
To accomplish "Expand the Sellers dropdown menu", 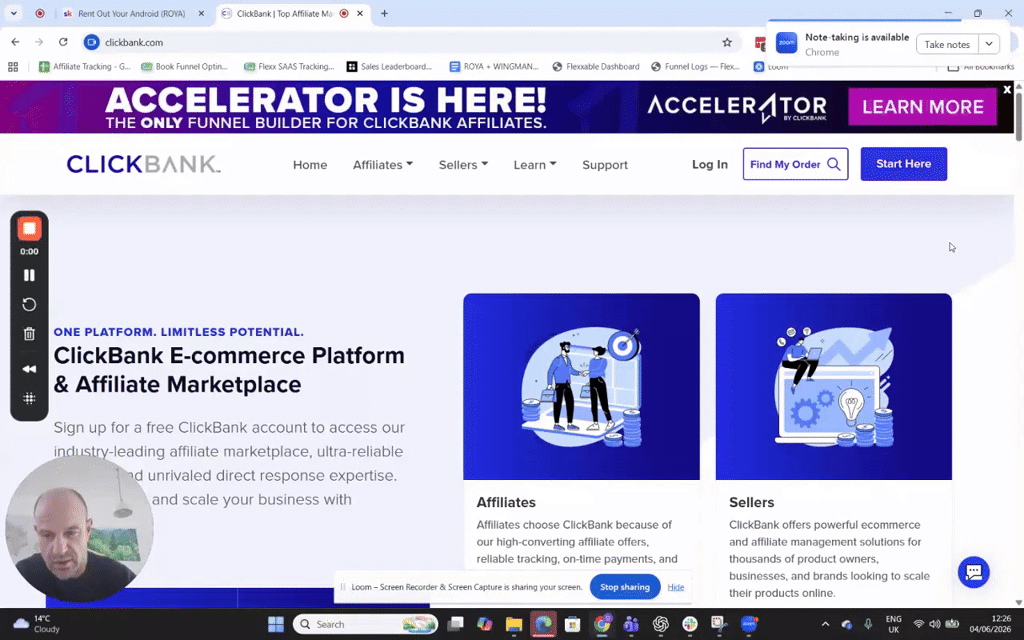I will [x=463, y=165].
